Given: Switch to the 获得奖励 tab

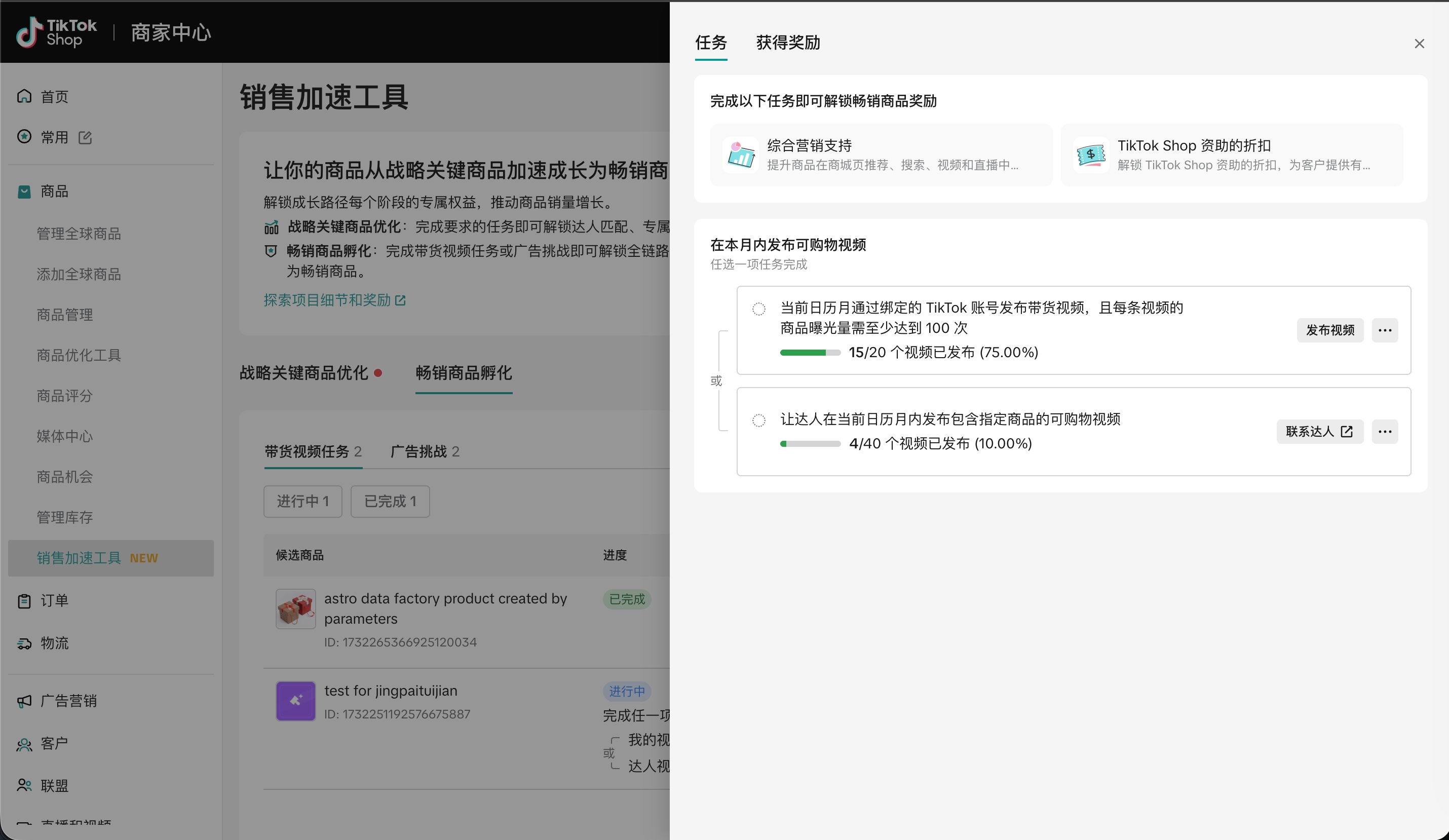Looking at the screenshot, I should pos(788,43).
